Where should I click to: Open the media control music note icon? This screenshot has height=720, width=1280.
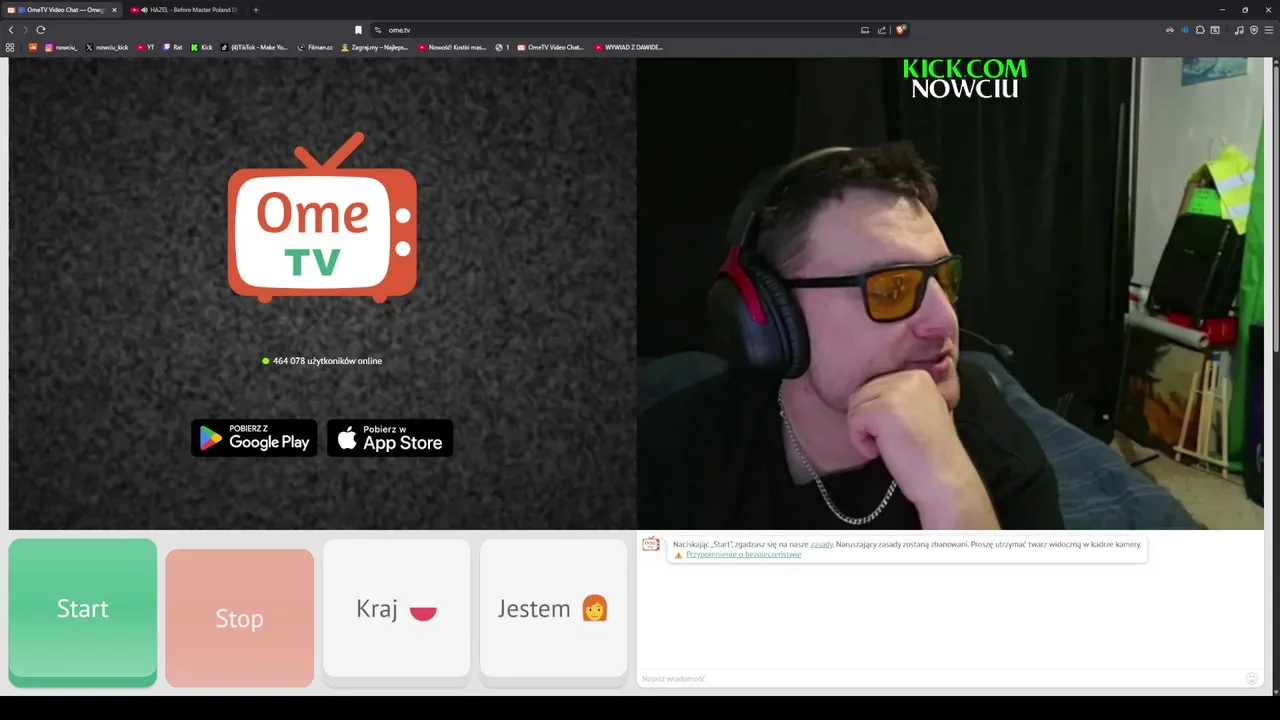[1239, 30]
